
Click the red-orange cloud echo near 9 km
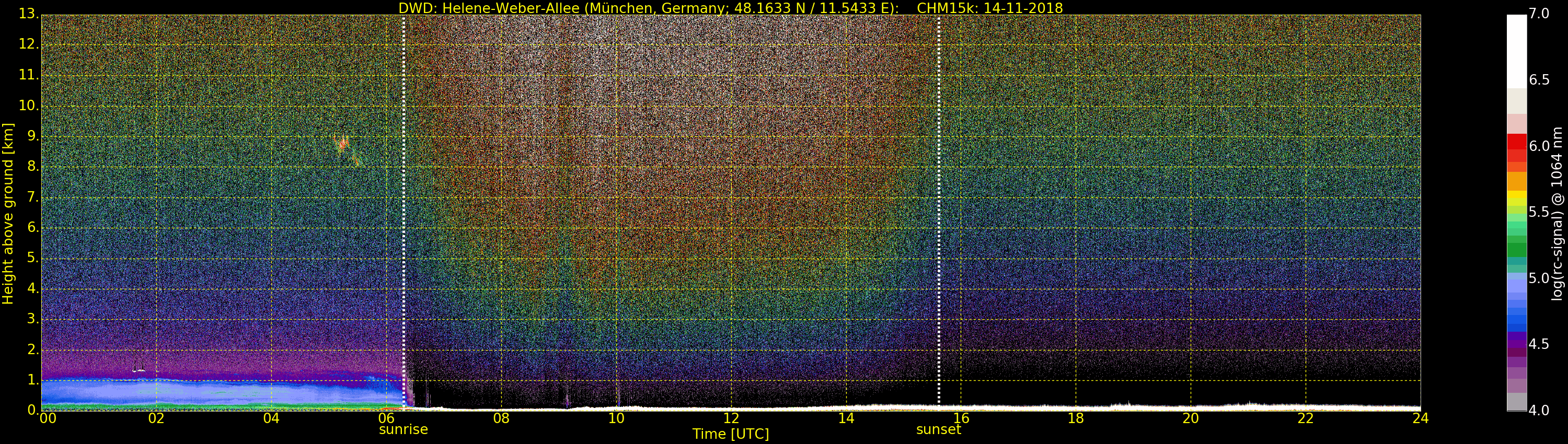[x=343, y=145]
